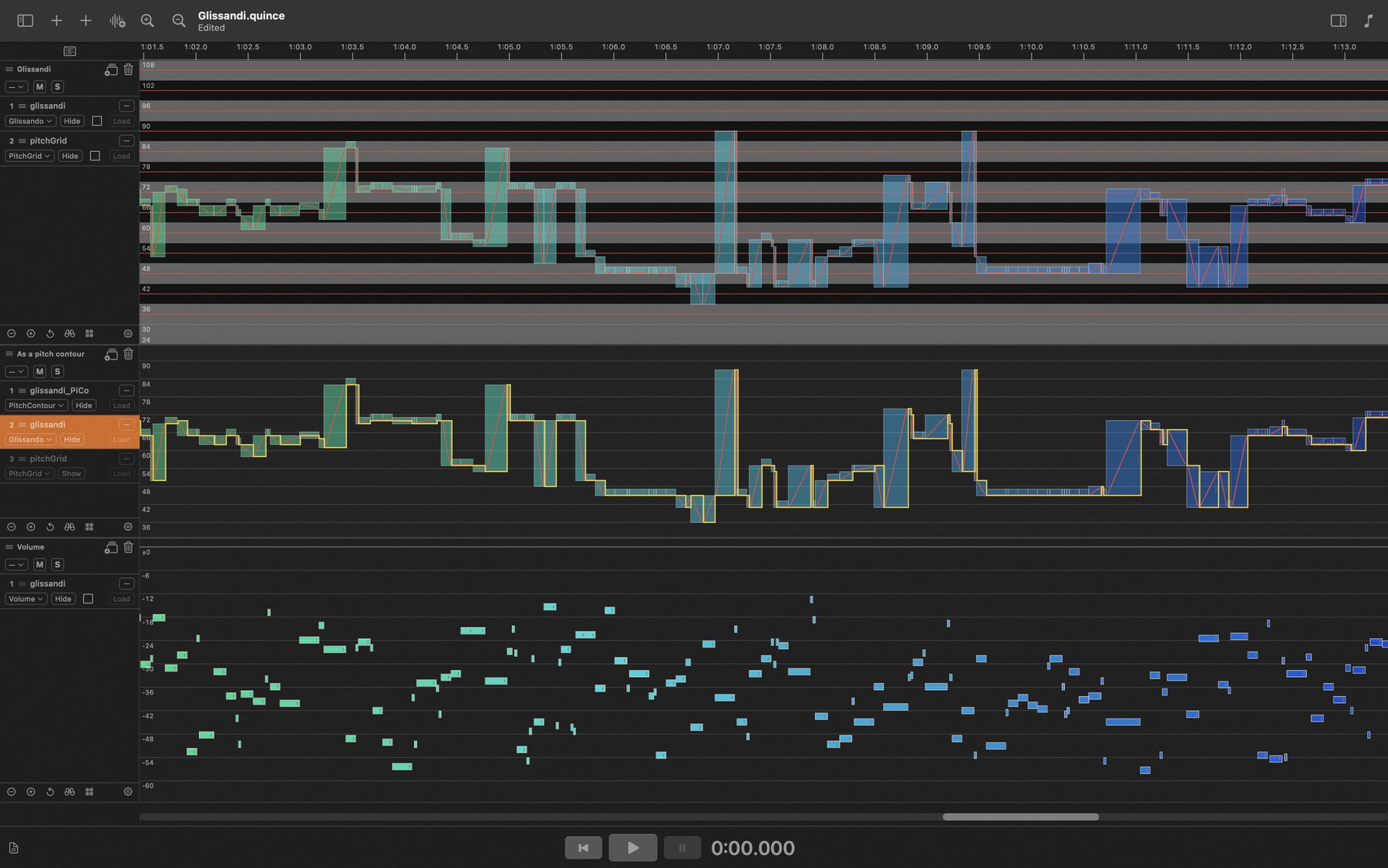Open PitchGrid dropdown in Glissandi track
The height and width of the screenshot is (868, 1388).
pos(29,156)
